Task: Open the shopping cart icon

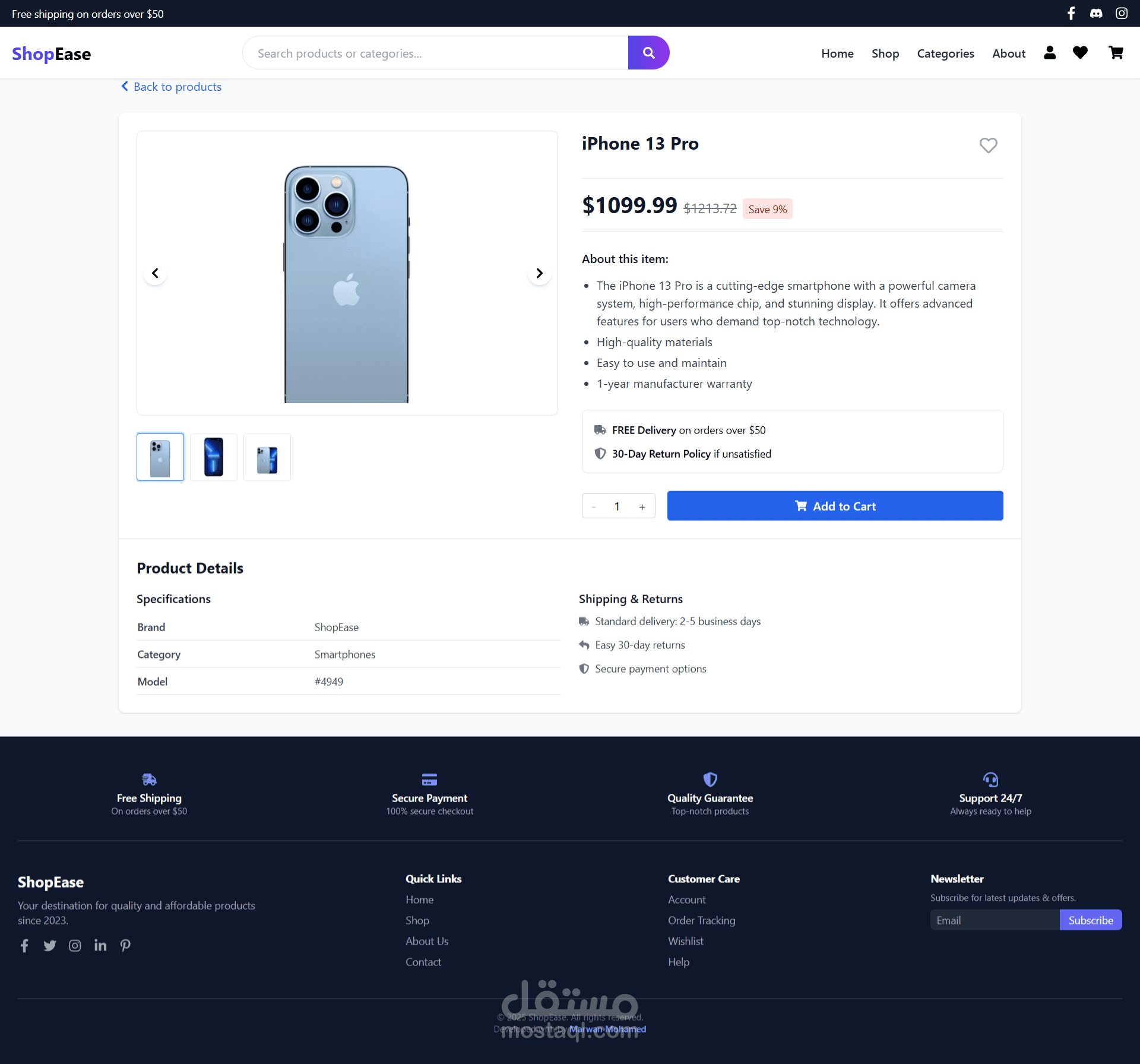Action: pyautogui.click(x=1116, y=53)
